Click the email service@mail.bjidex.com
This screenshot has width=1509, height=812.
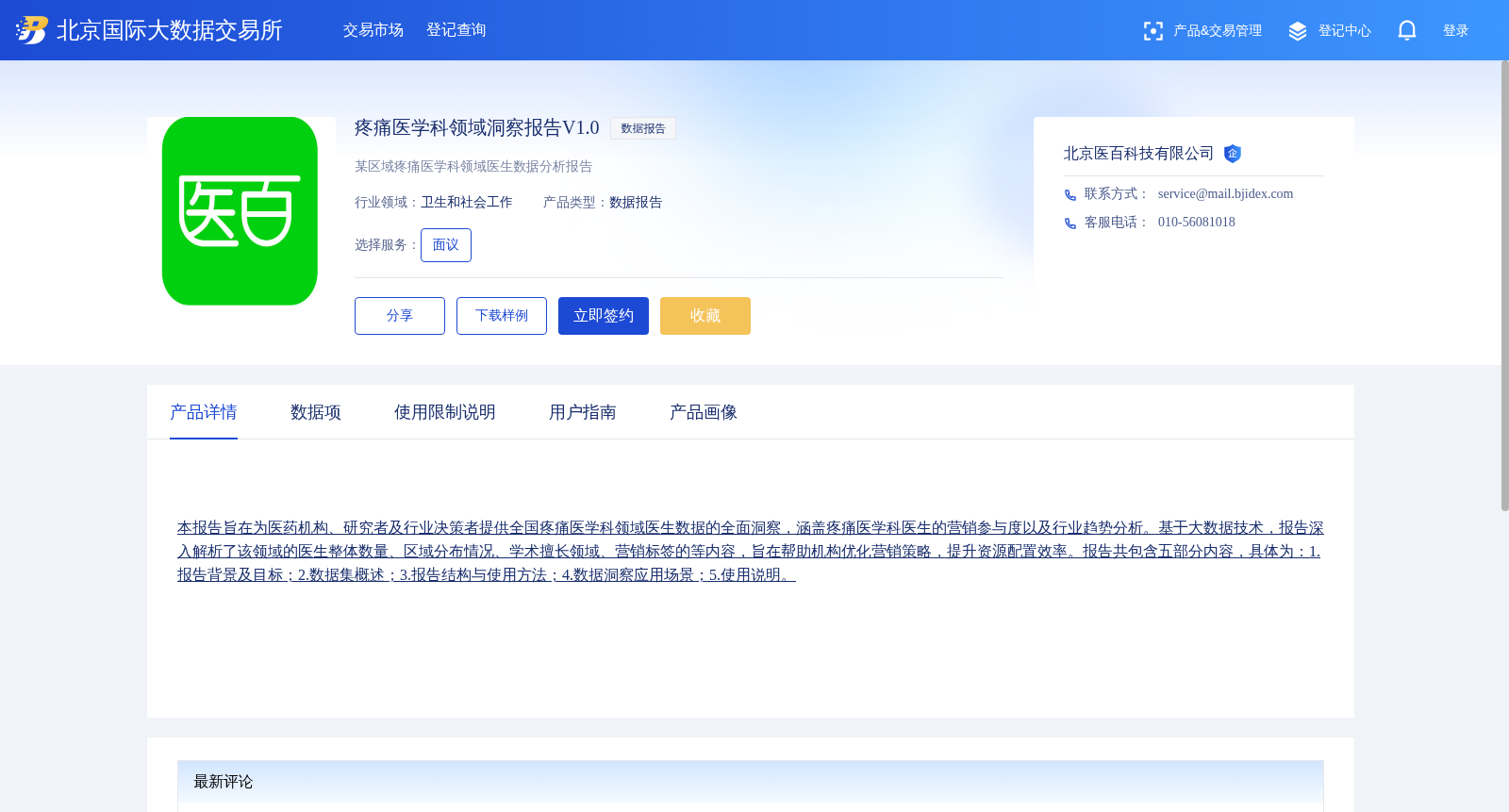coord(1226,194)
